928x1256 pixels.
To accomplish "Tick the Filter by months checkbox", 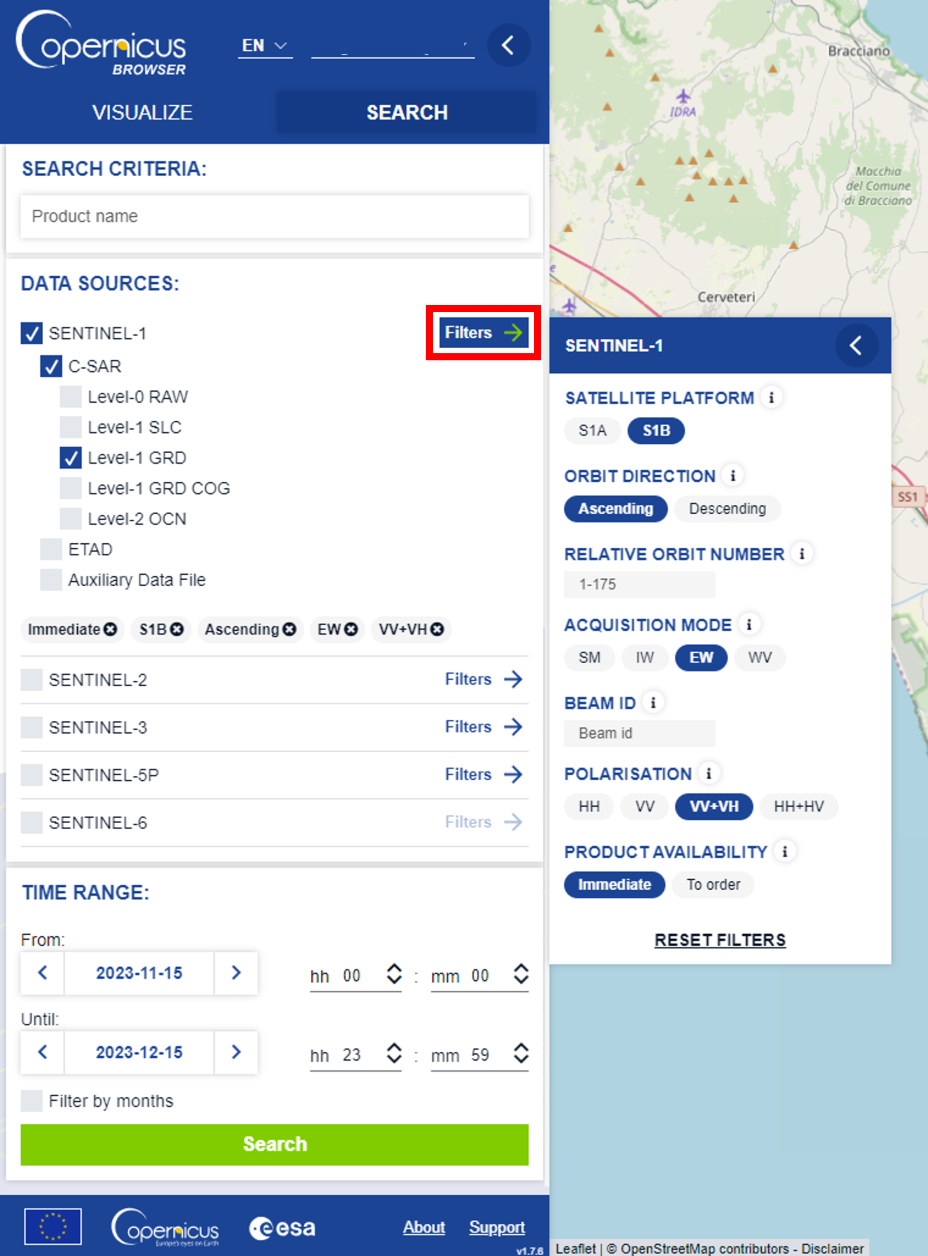I will [x=32, y=1101].
